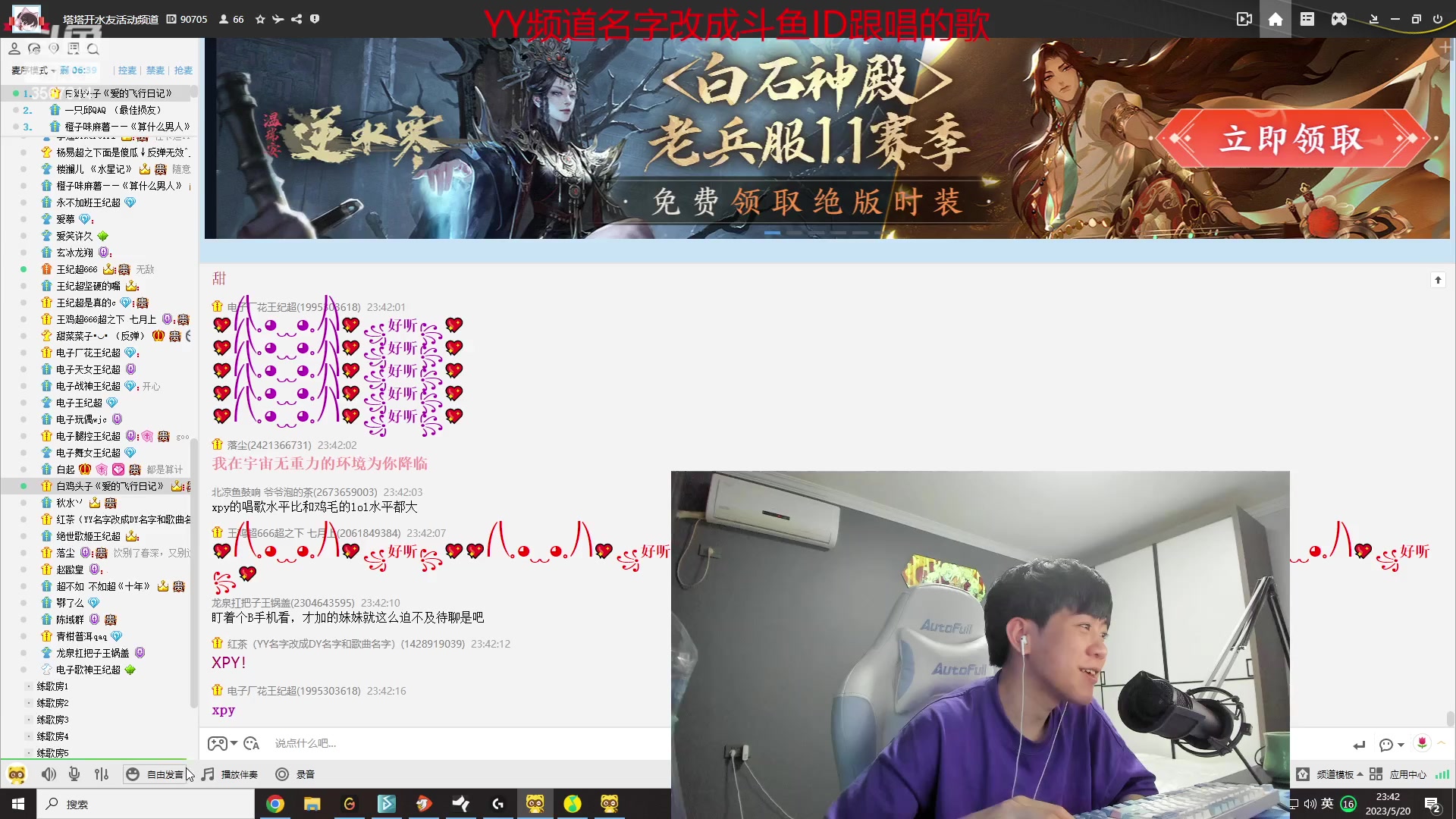The height and width of the screenshot is (819, 1456).
Task: Click the report shield icon in the title bar
Action: pyautogui.click(x=315, y=19)
